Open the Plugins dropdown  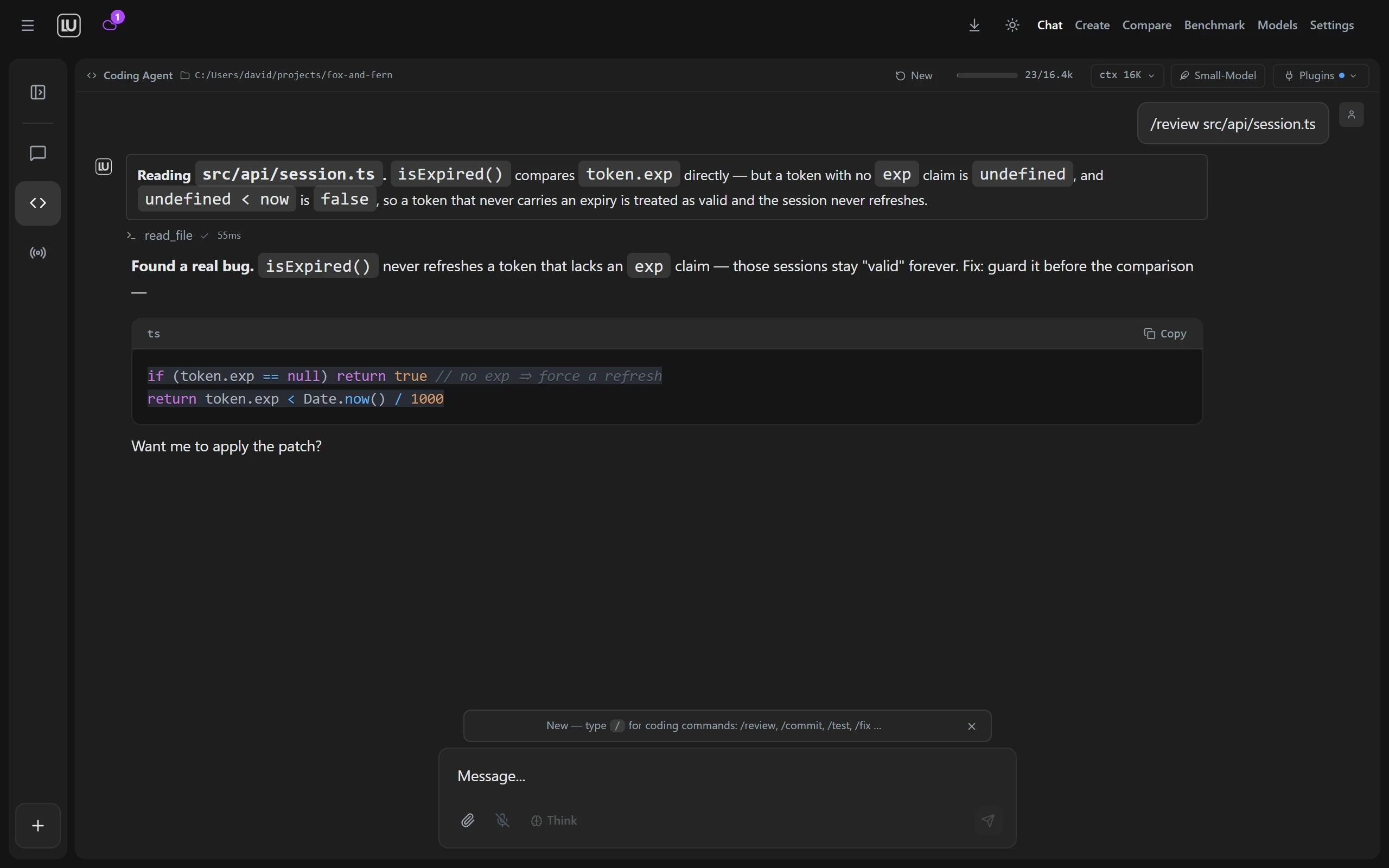[x=1321, y=76]
